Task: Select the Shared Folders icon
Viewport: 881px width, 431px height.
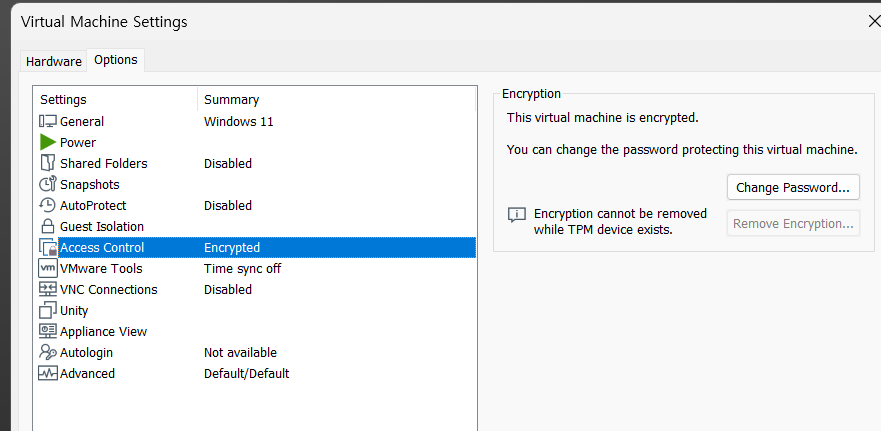Action: click(x=48, y=164)
